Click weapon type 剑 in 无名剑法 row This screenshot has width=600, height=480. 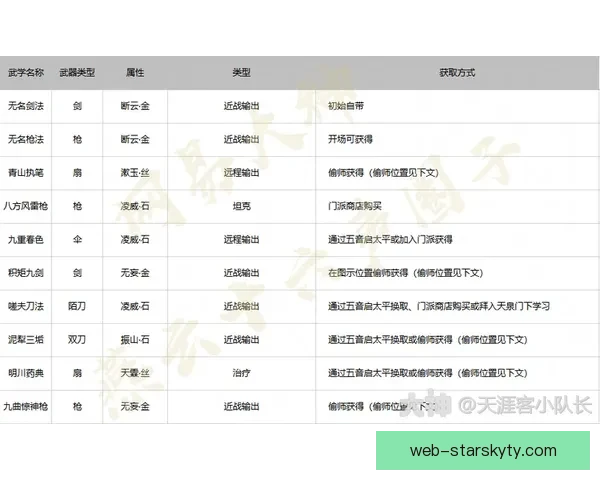(77, 106)
